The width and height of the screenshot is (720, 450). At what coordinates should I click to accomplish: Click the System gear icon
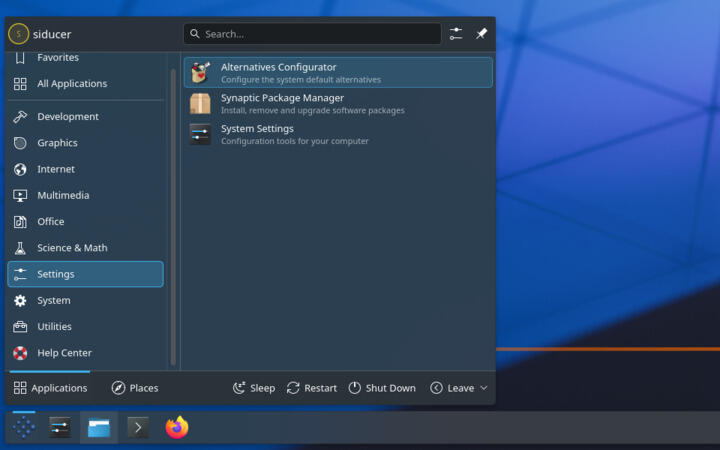pos(20,301)
